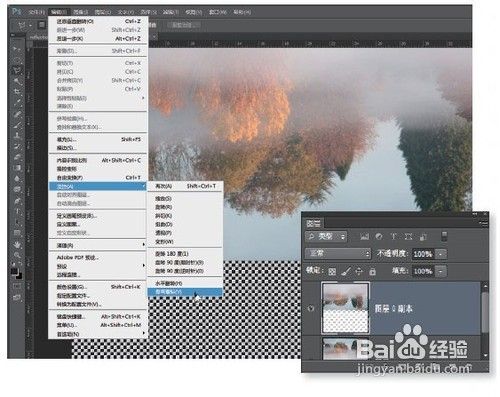Toggle adjustment layer filter icon
This screenshot has width=500, height=397.
[x=379, y=237]
